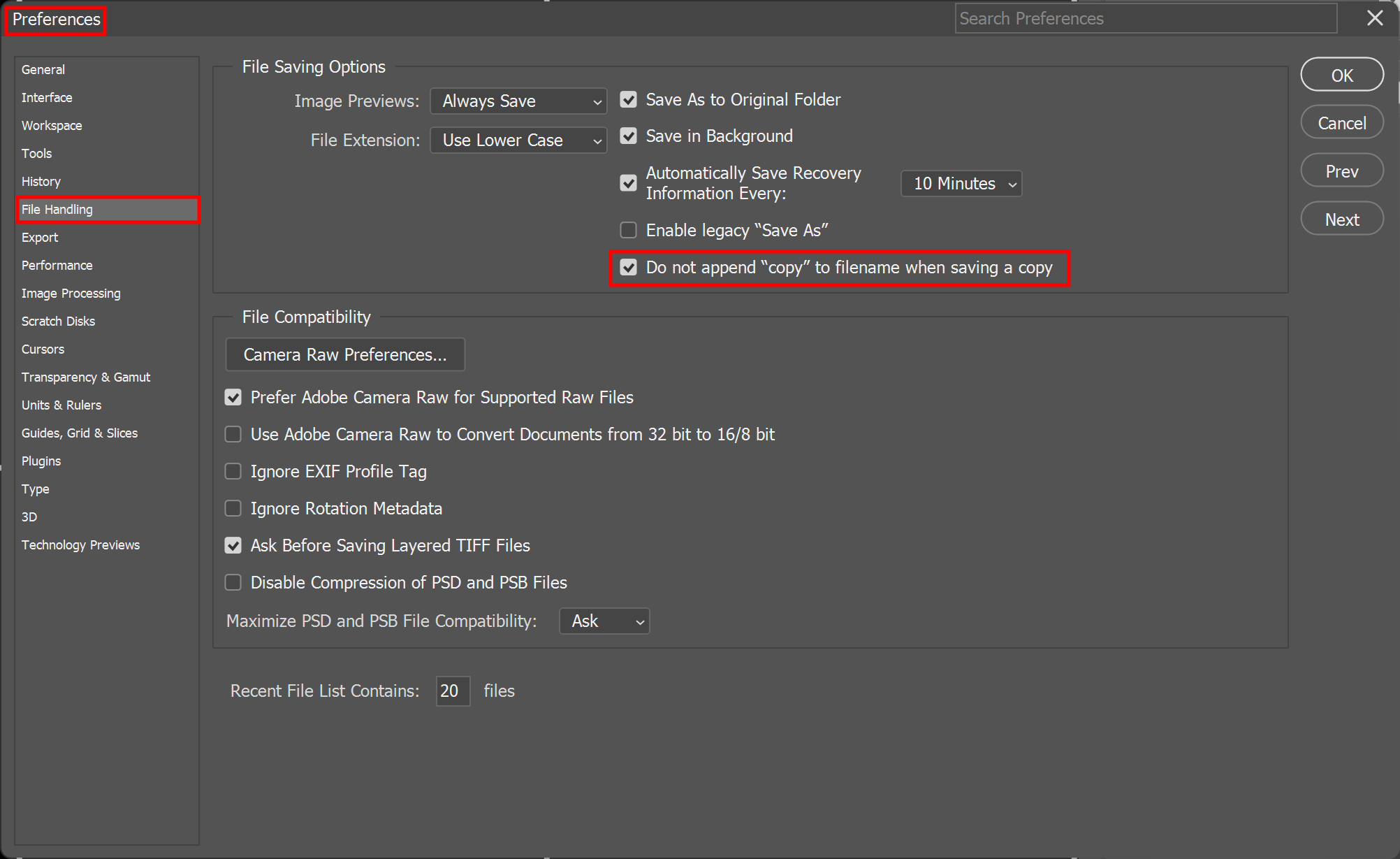
Task: Check Ignore EXIF Profile Tag
Action: (233, 472)
